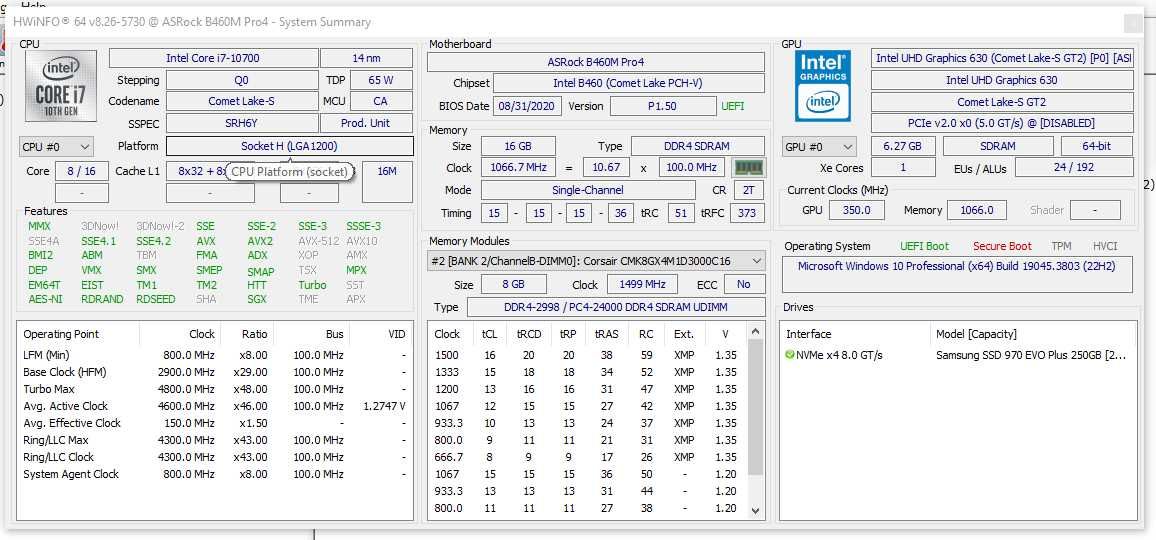The height and width of the screenshot is (540, 1156).
Task: Click the SGX feature label
Action: [x=257, y=300]
